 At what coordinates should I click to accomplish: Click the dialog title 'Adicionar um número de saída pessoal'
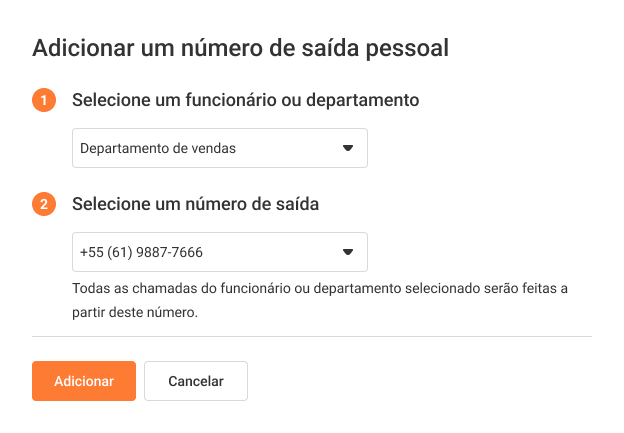click(x=240, y=47)
